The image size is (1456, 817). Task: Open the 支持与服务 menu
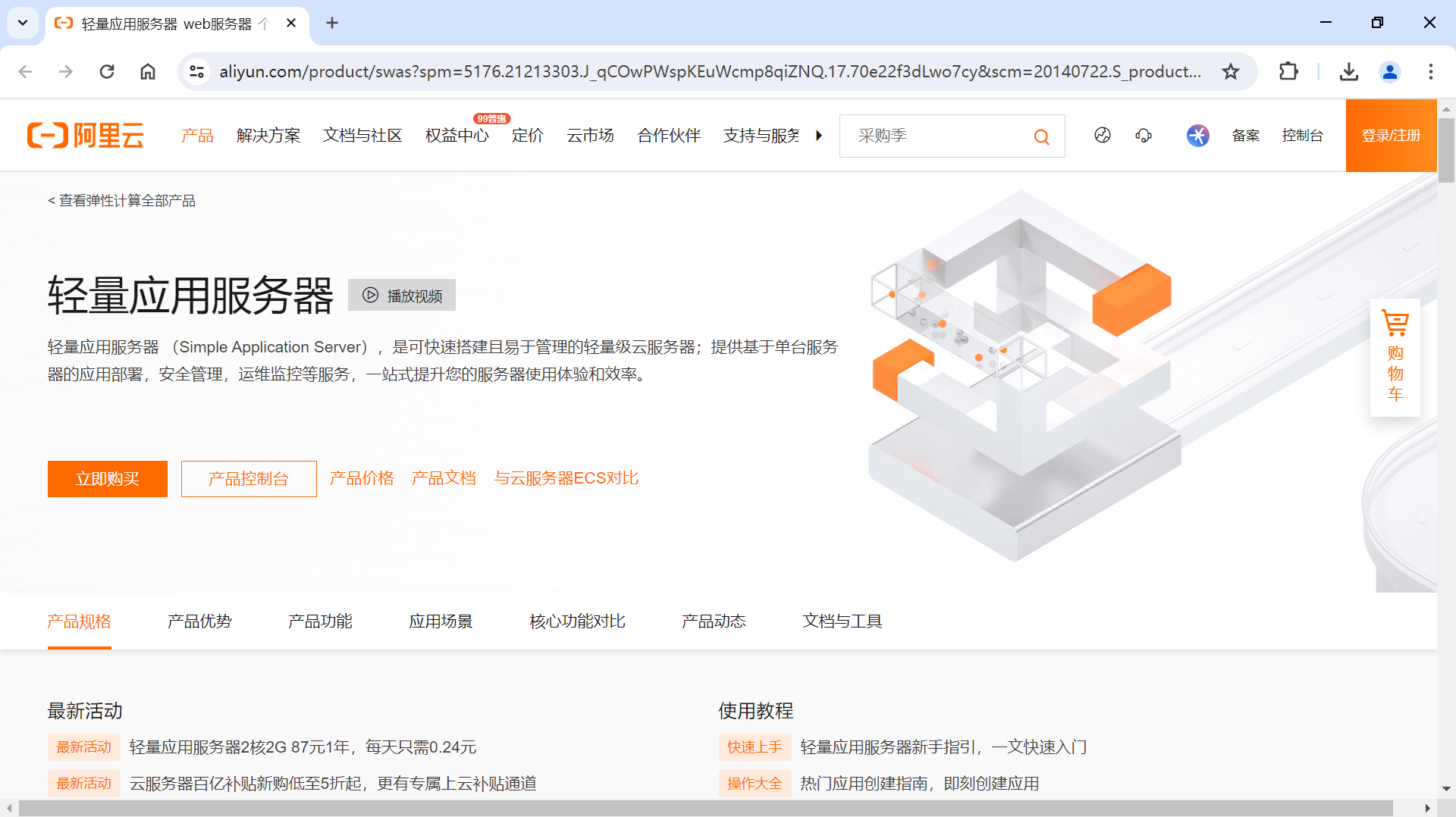click(761, 136)
